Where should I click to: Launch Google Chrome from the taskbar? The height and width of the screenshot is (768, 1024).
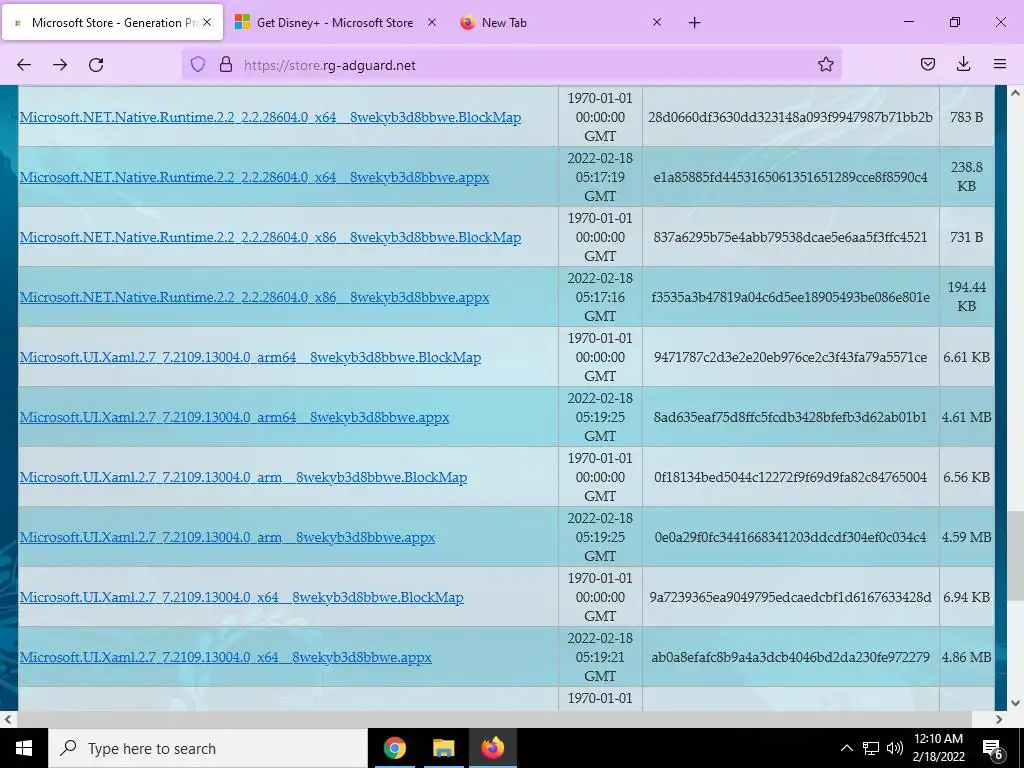394,748
